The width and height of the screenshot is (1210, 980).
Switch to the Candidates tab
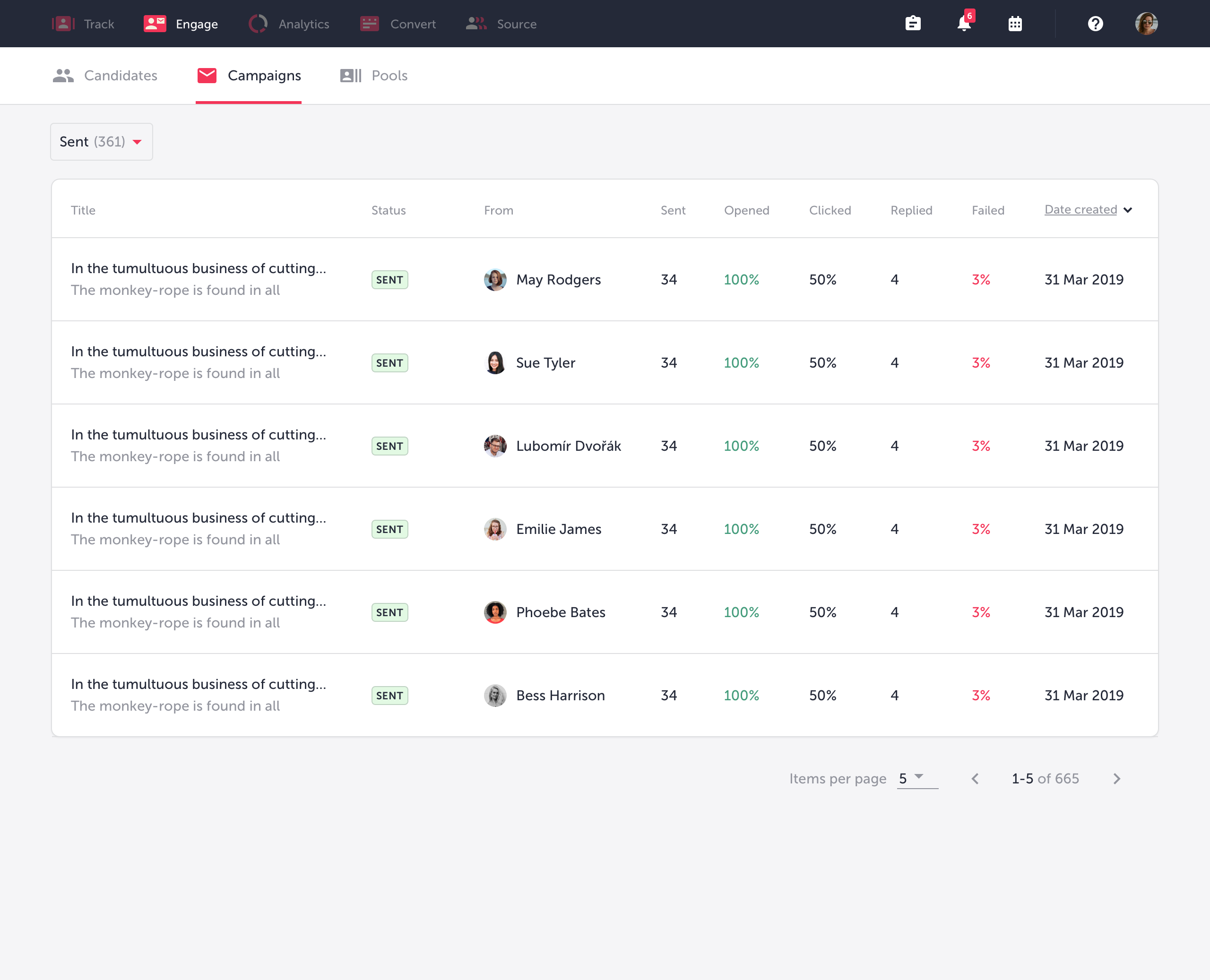click(105, 76)
